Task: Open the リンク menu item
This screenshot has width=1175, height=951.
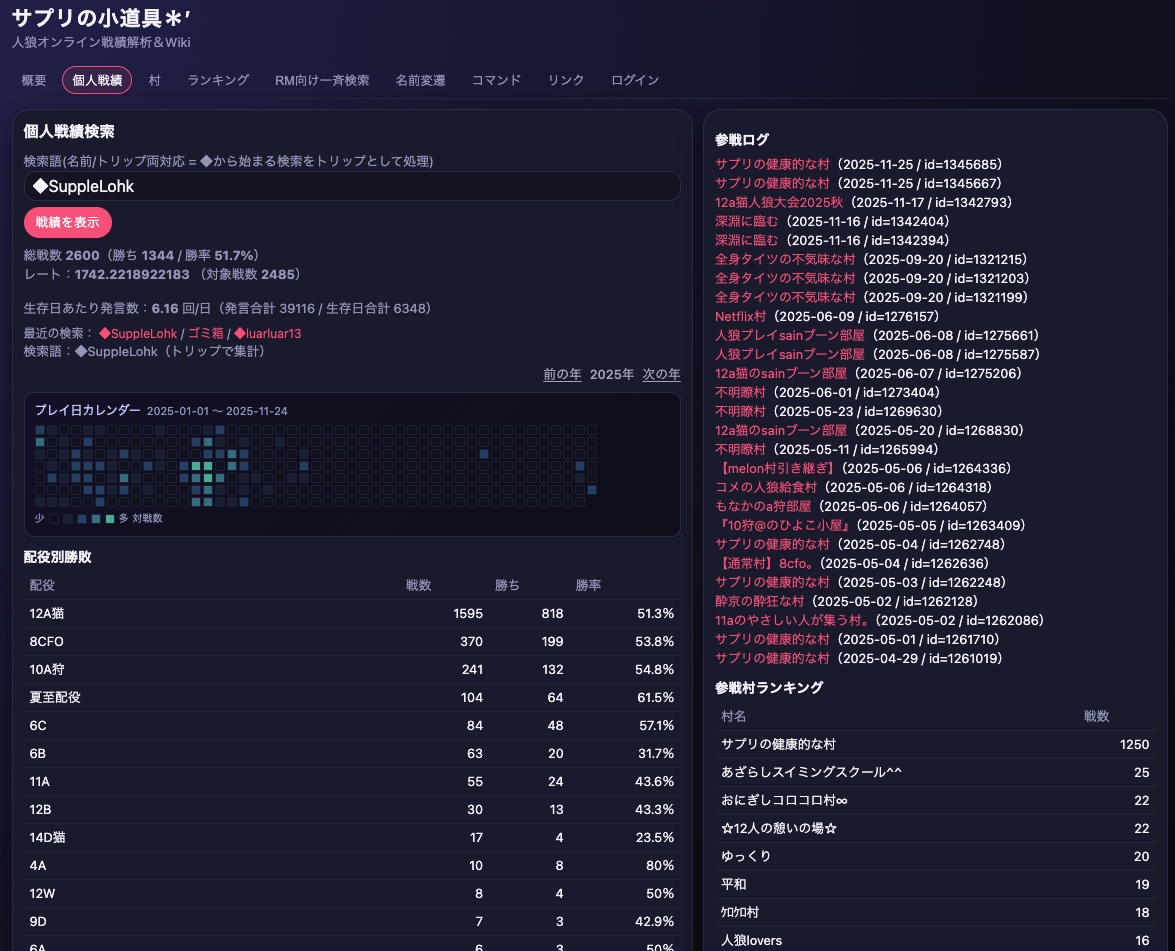Action: click(565, 80)
